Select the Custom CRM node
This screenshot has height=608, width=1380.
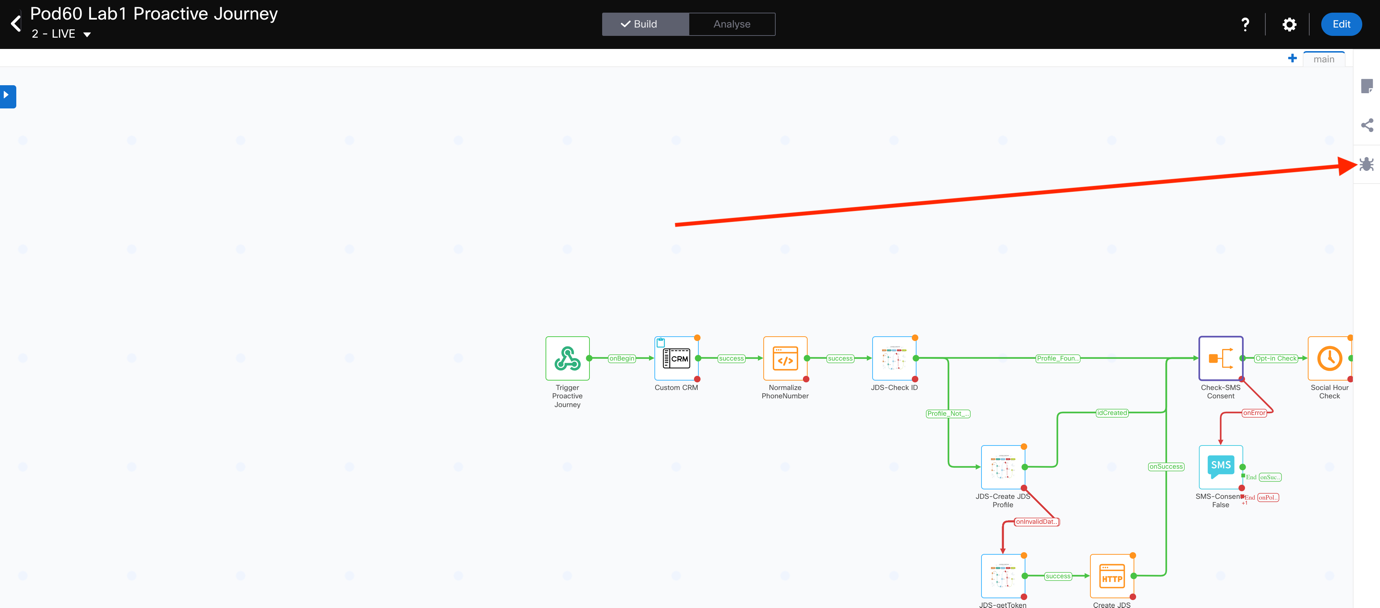(x=676, y=359)
